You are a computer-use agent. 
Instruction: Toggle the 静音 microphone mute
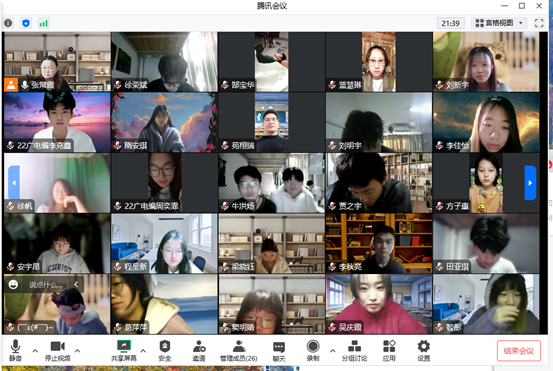click(x=15, y=351)
